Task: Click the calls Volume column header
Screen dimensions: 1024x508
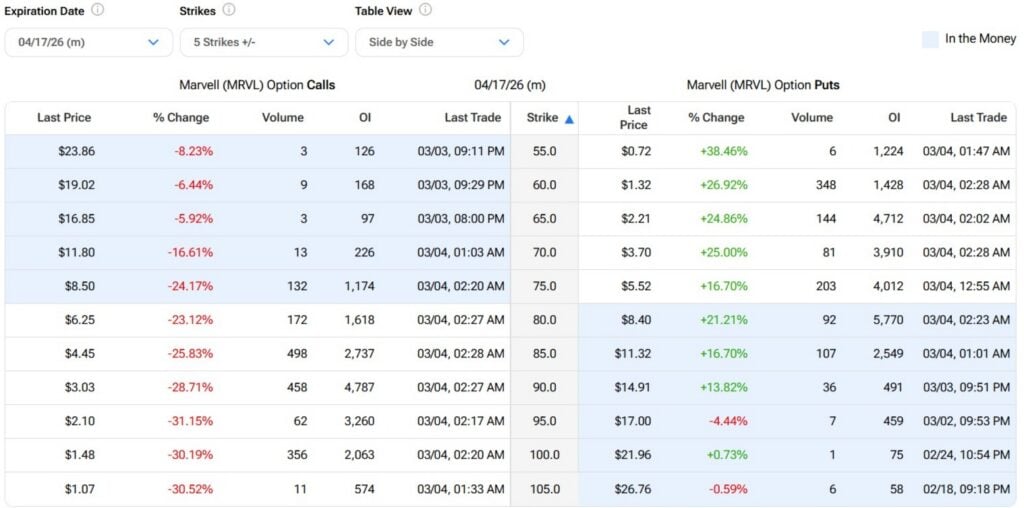Action: (282, 118)
